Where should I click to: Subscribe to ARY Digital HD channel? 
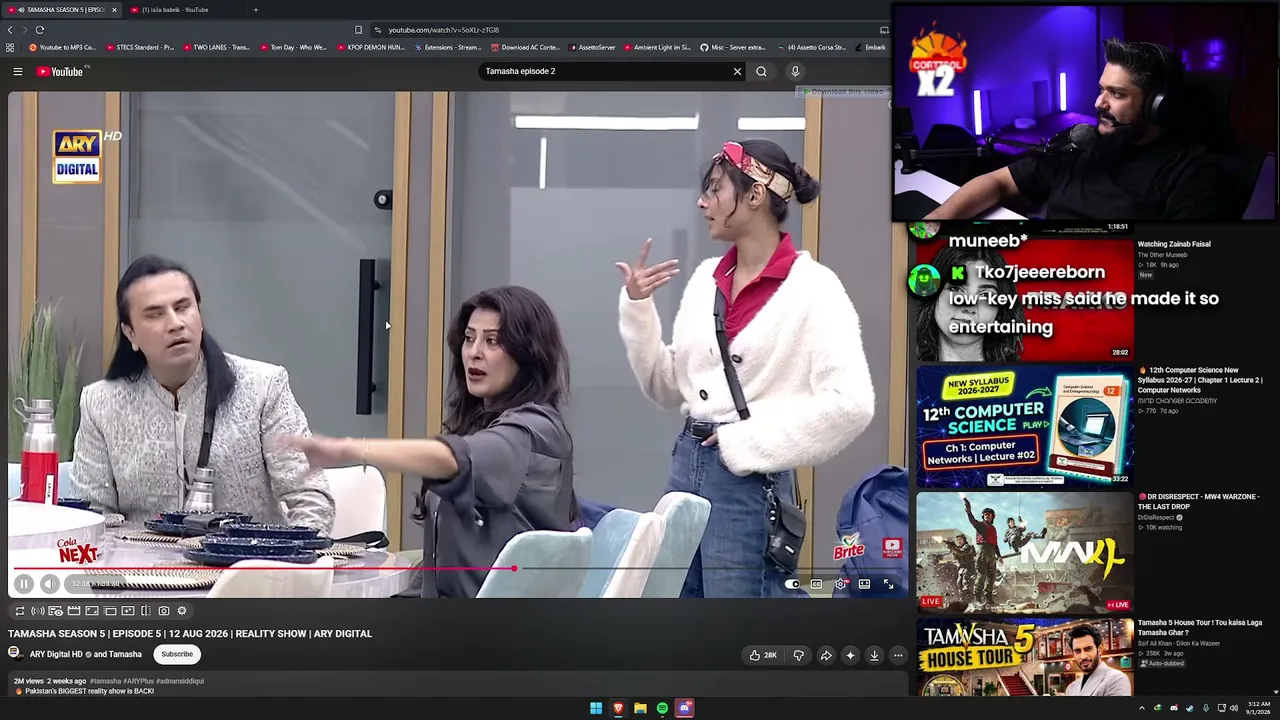177,654
